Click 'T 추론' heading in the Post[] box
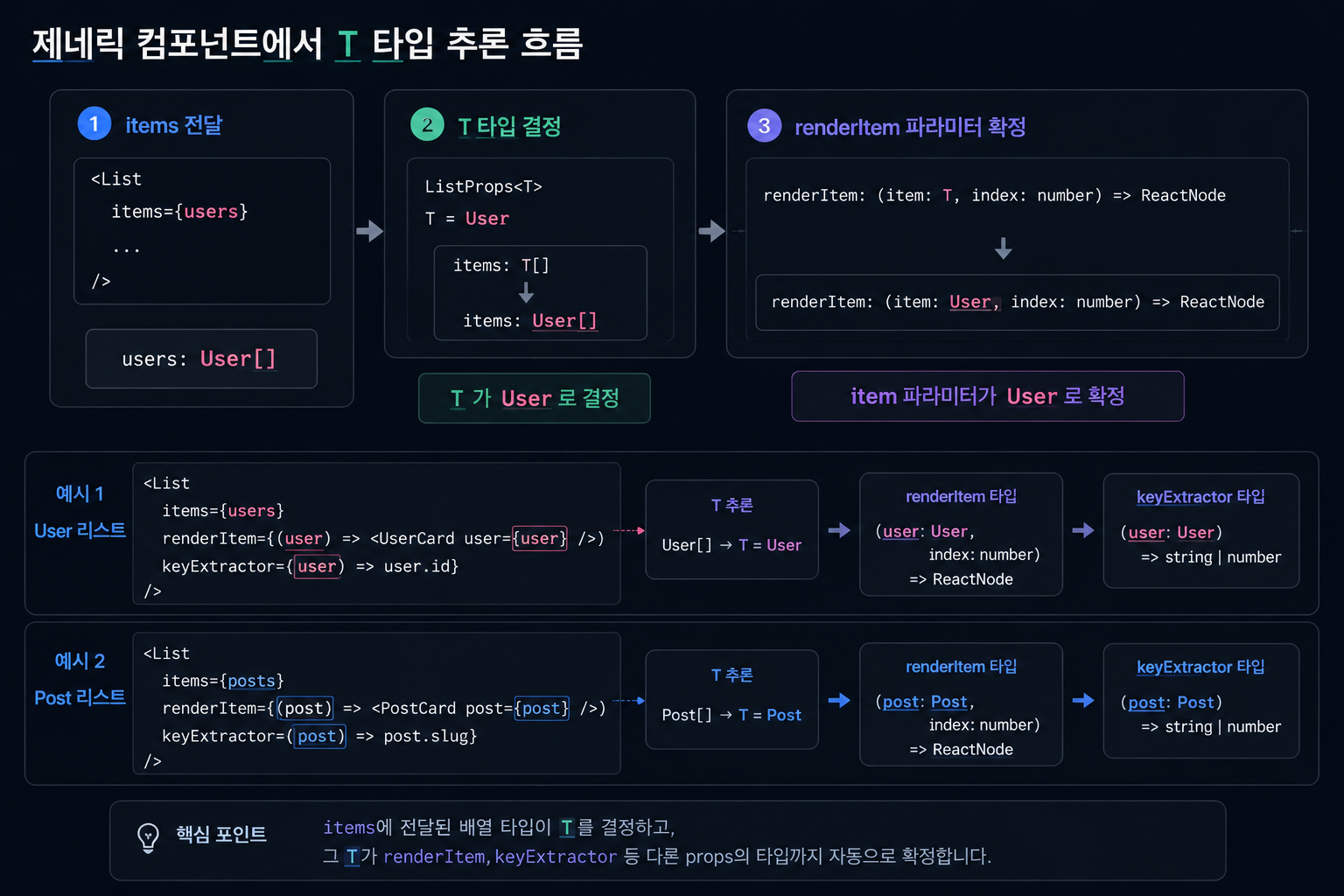 731,675
